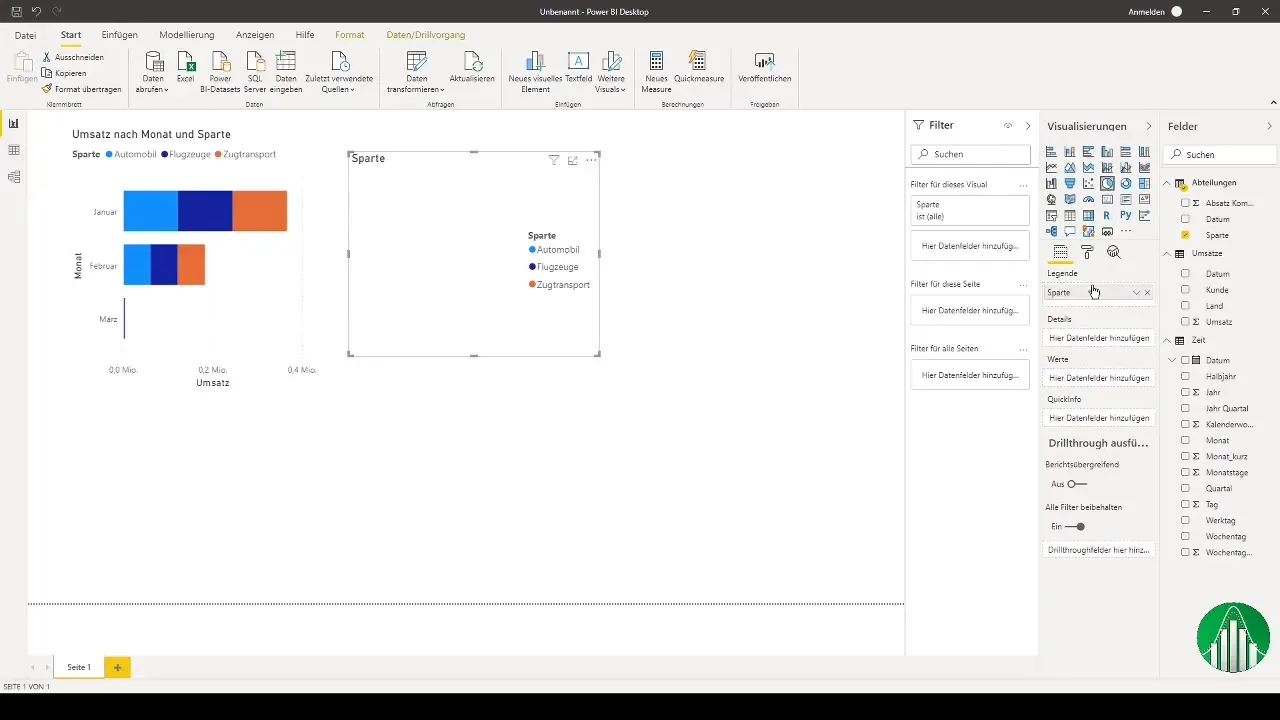Image resolution: width=1280 pixels, height=720 pixels.
Task: Click the filter icon on Sparte visual
Action: tap(553, 160)
